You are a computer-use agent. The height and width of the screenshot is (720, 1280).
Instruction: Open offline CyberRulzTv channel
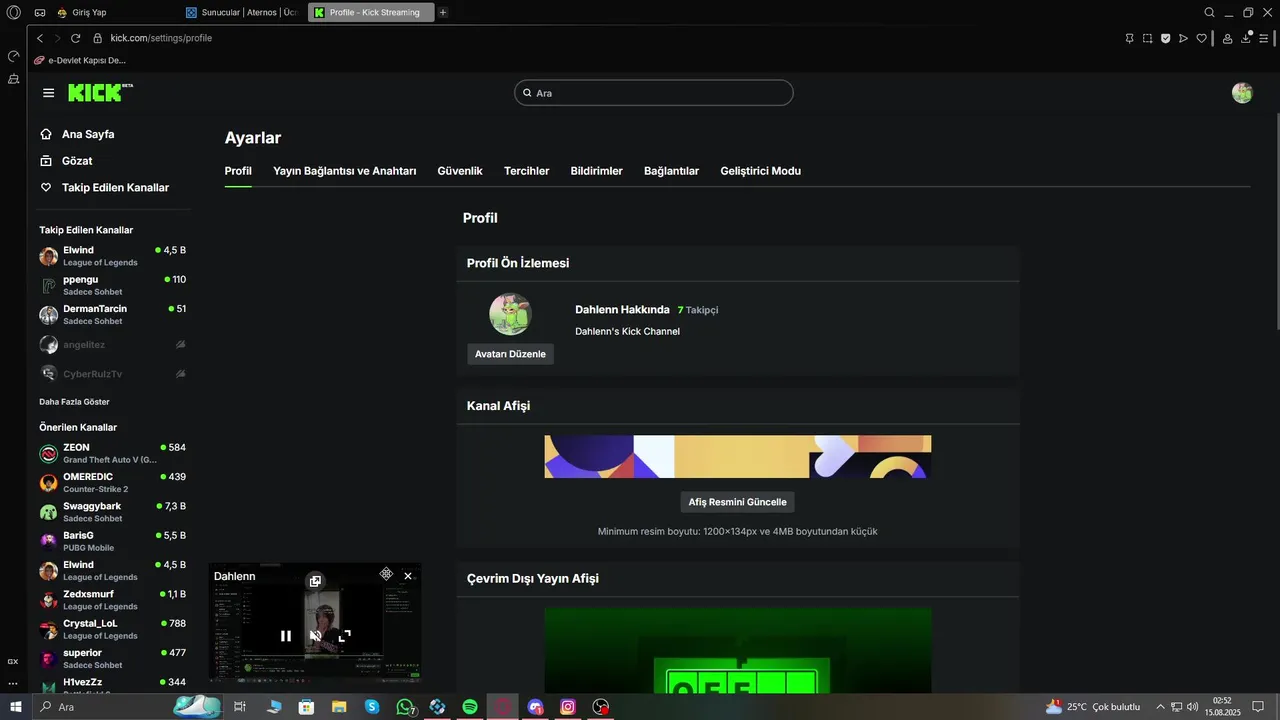pyautogui.click(x=112, y=374)
